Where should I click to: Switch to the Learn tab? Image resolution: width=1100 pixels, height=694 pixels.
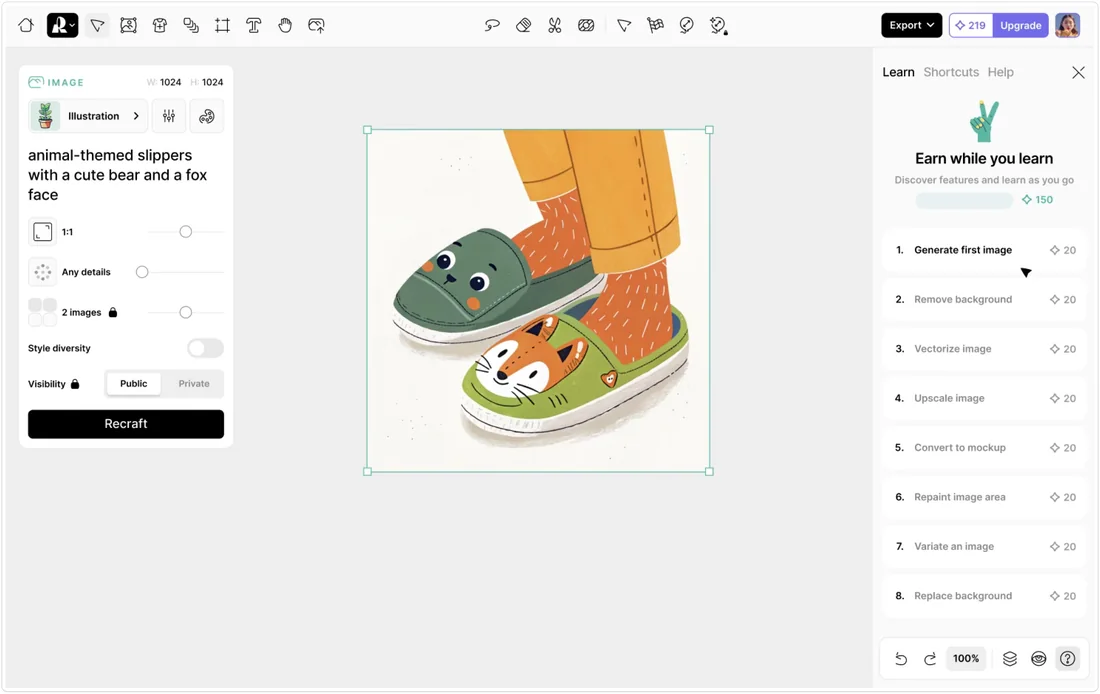[x=899, y=72]
